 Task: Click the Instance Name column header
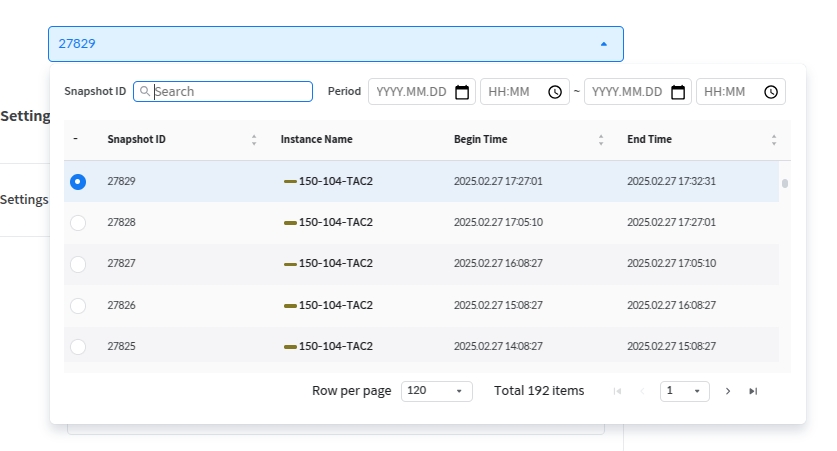coord(316,140)
